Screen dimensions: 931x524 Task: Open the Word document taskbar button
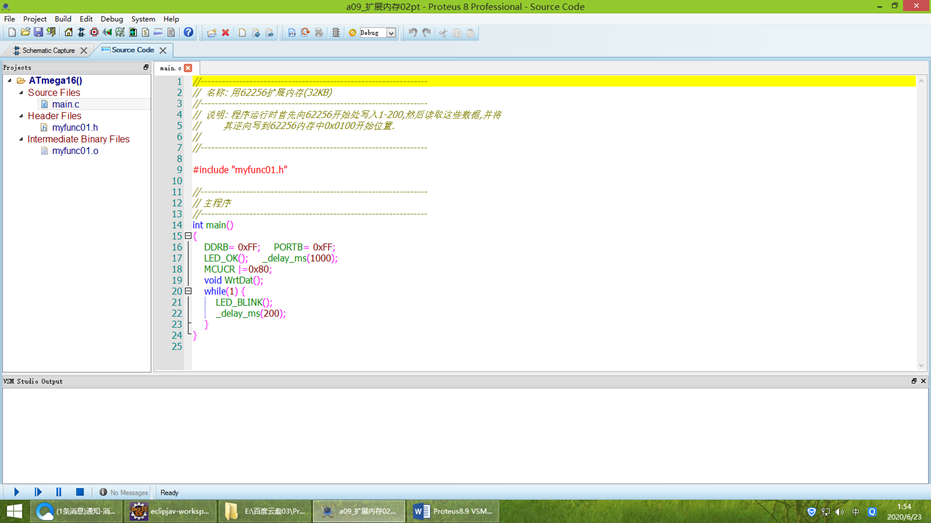coord(454,511)
